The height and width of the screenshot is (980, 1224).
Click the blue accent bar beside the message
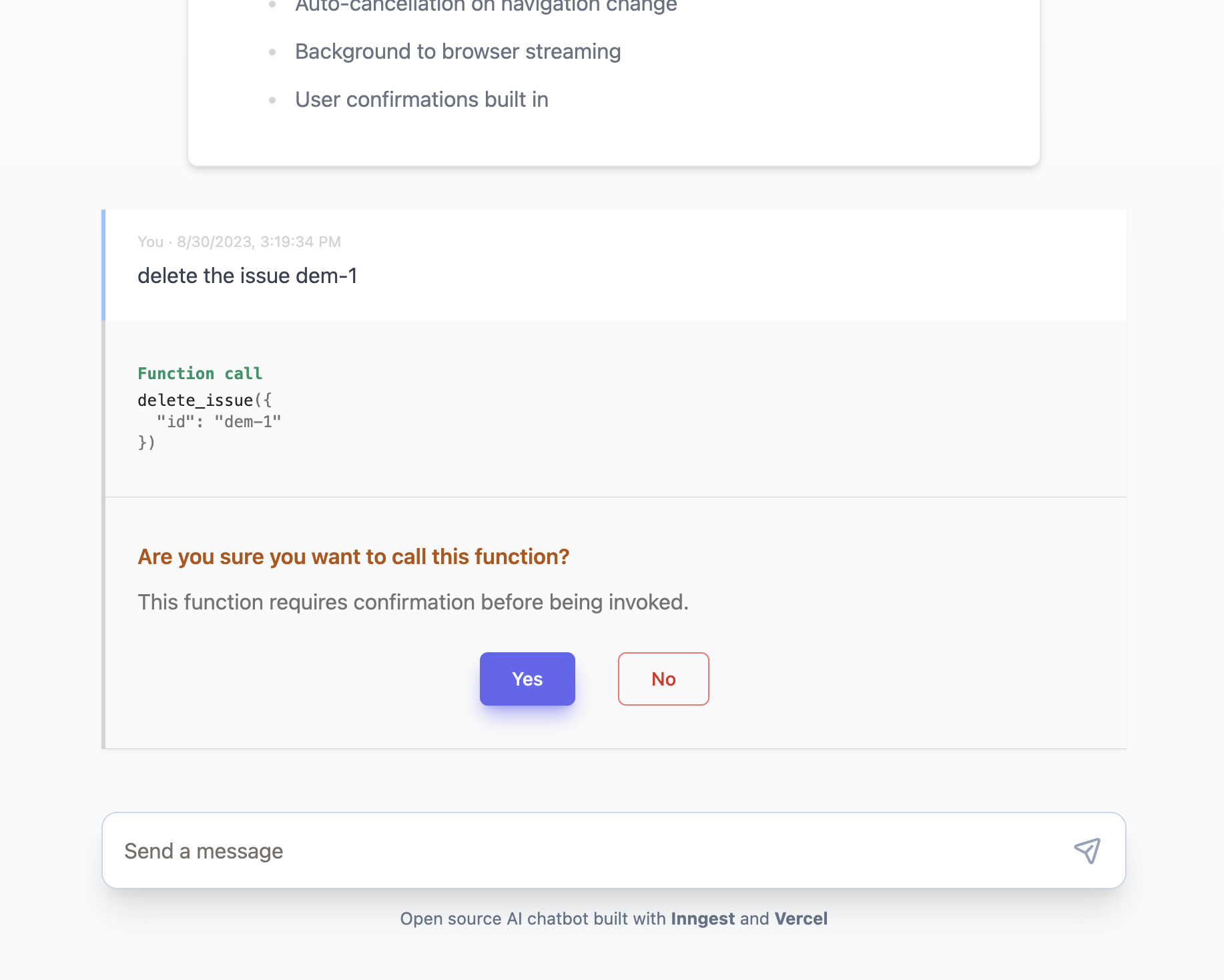[105, 264]
